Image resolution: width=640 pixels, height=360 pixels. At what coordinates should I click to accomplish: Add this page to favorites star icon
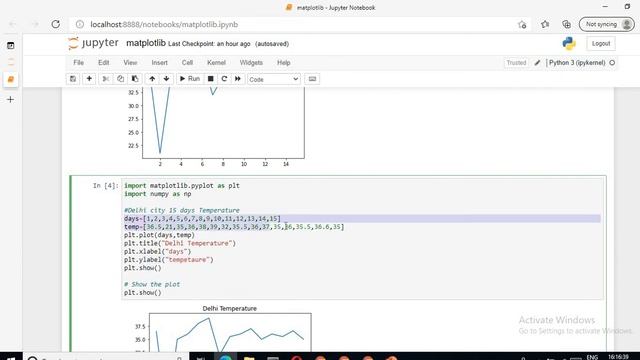coord(522,24)
